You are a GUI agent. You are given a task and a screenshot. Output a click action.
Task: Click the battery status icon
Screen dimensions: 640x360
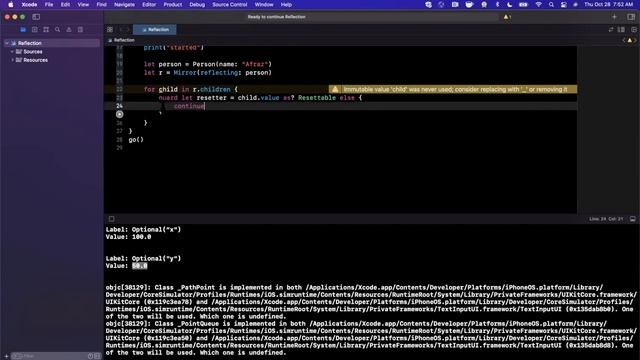click(x=523, y=4)
